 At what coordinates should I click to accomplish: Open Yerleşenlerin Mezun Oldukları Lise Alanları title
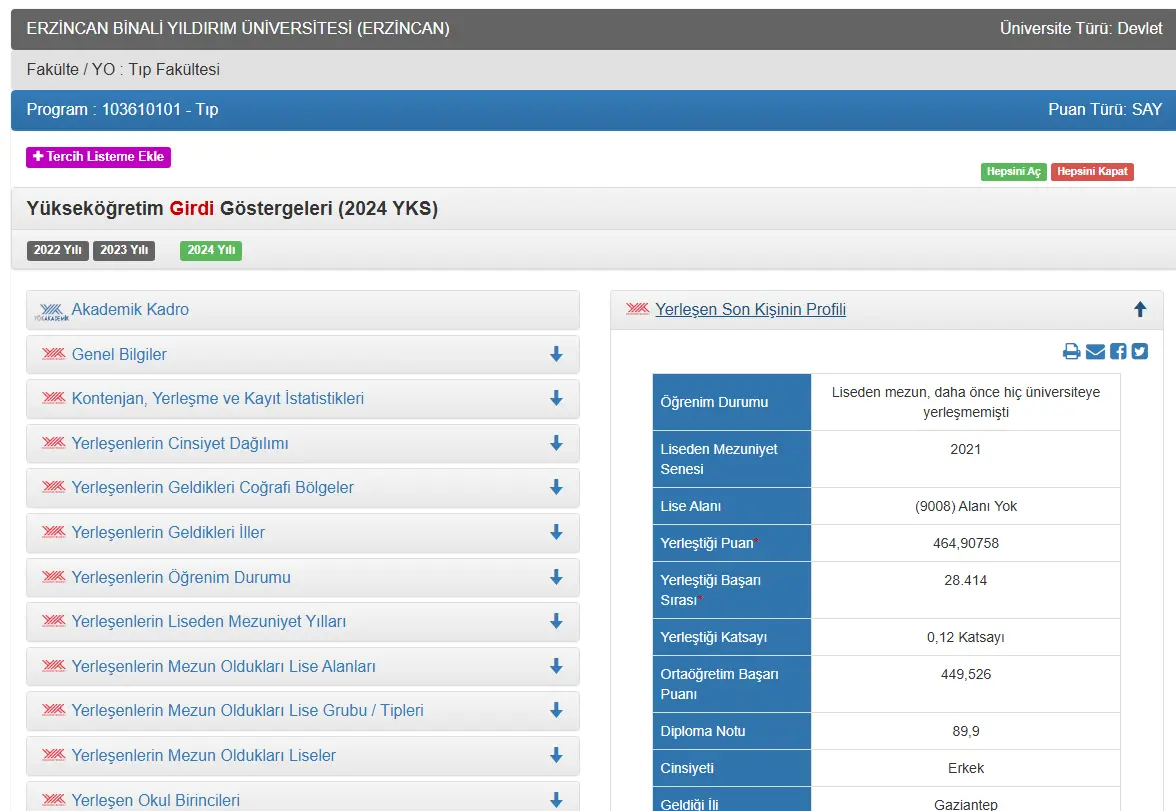[x=224, y=666]
